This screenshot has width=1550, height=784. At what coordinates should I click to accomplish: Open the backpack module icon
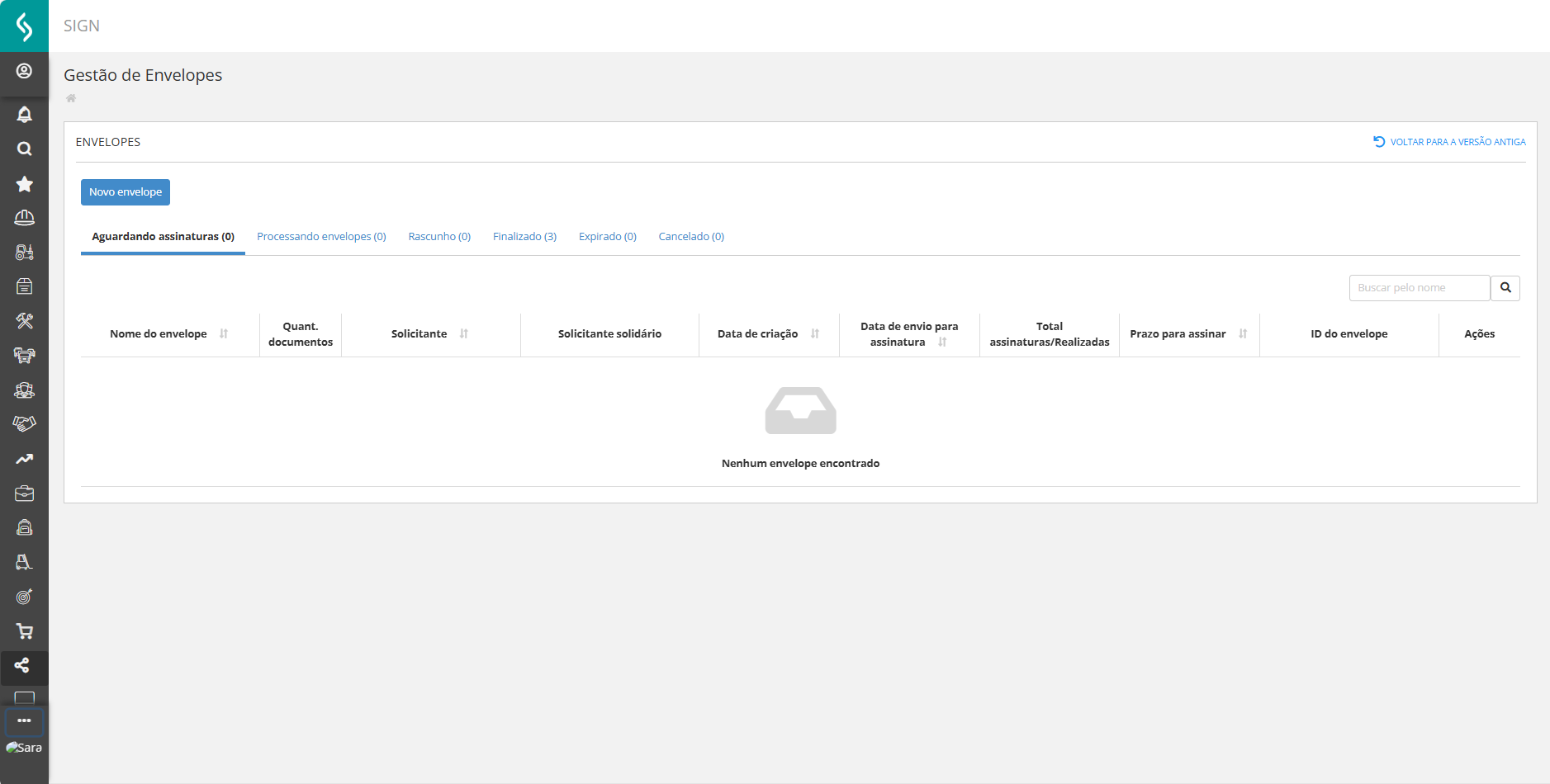click(24, 527)
